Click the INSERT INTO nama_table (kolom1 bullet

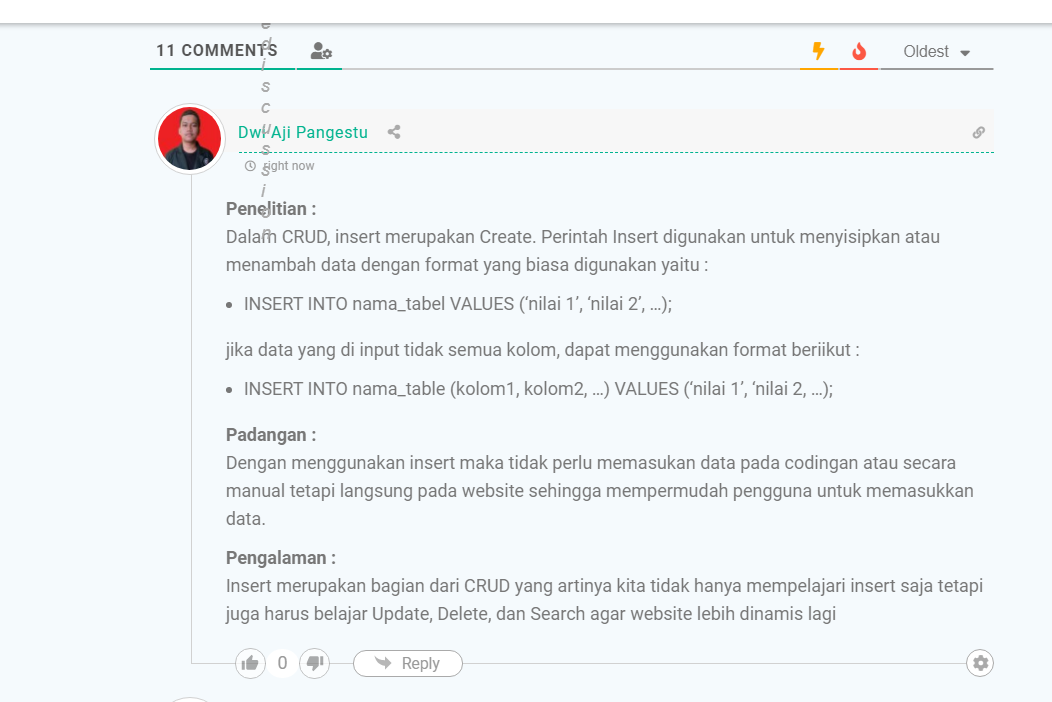click(x=538, y=389)
